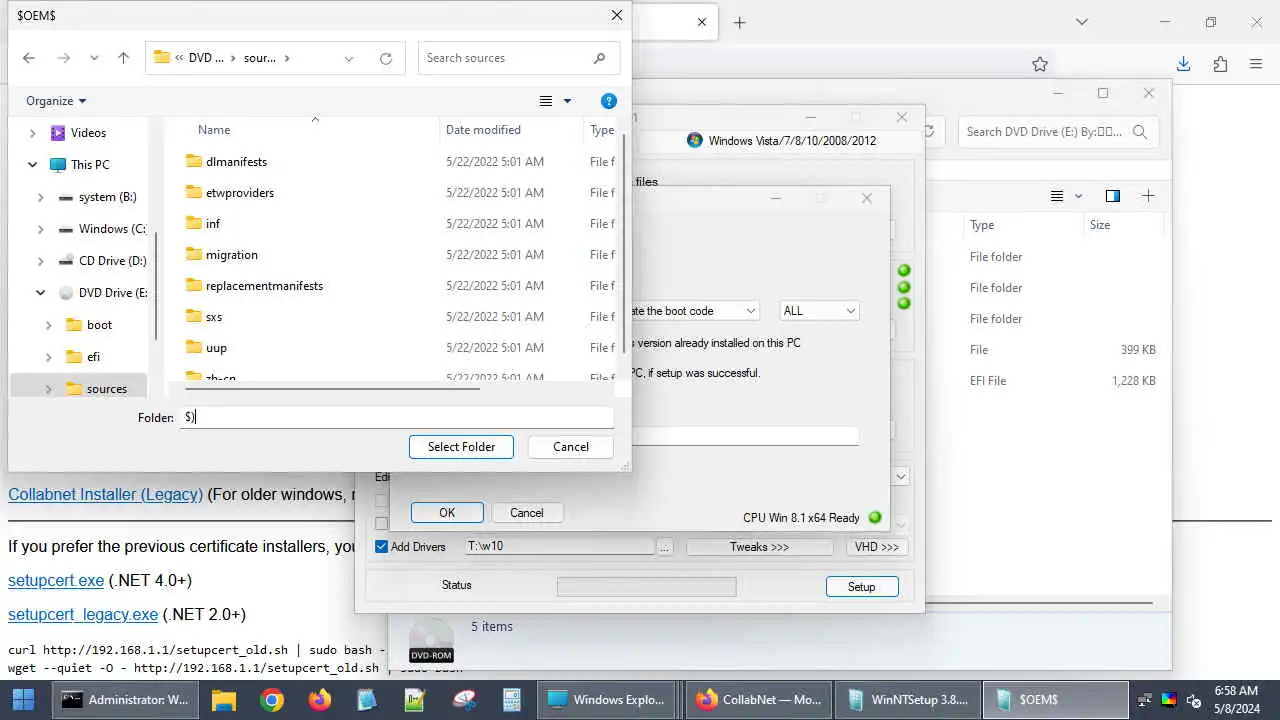
Task: Click Cancel in the WinNTSetup sub-dialog
Action: click(x=527, y=513)
